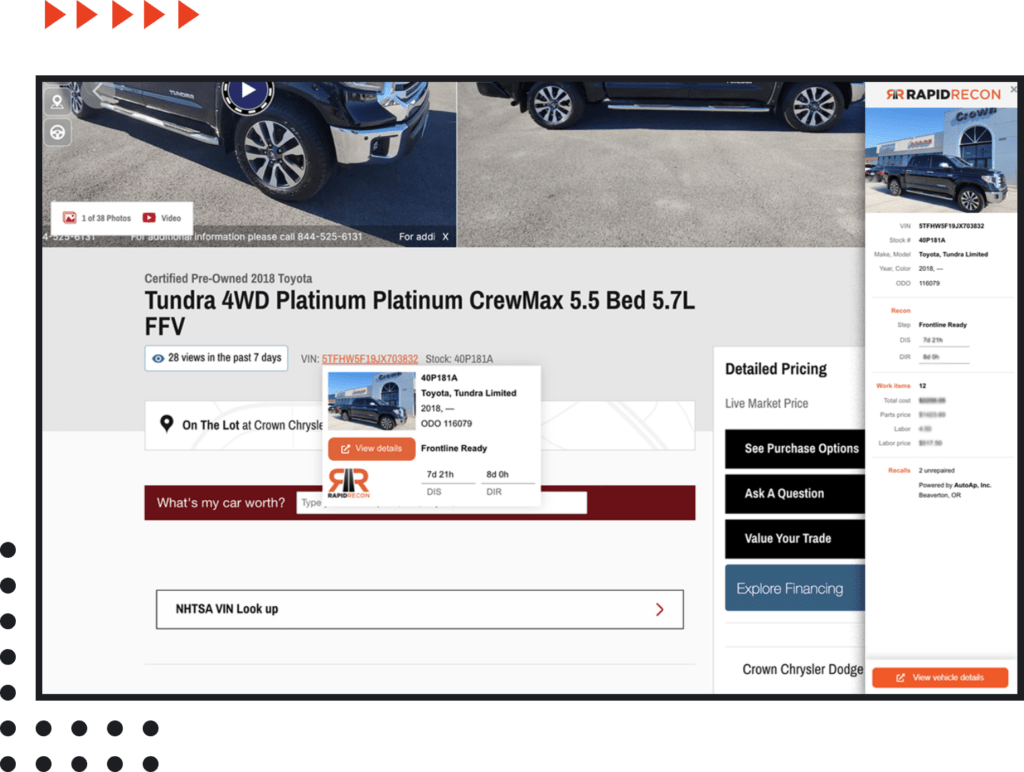Image resolution: width=1024 pixels, height=772 pixels.
Task: Expand NHTSA VIN Look up
Action: click(x=420, y=609)
